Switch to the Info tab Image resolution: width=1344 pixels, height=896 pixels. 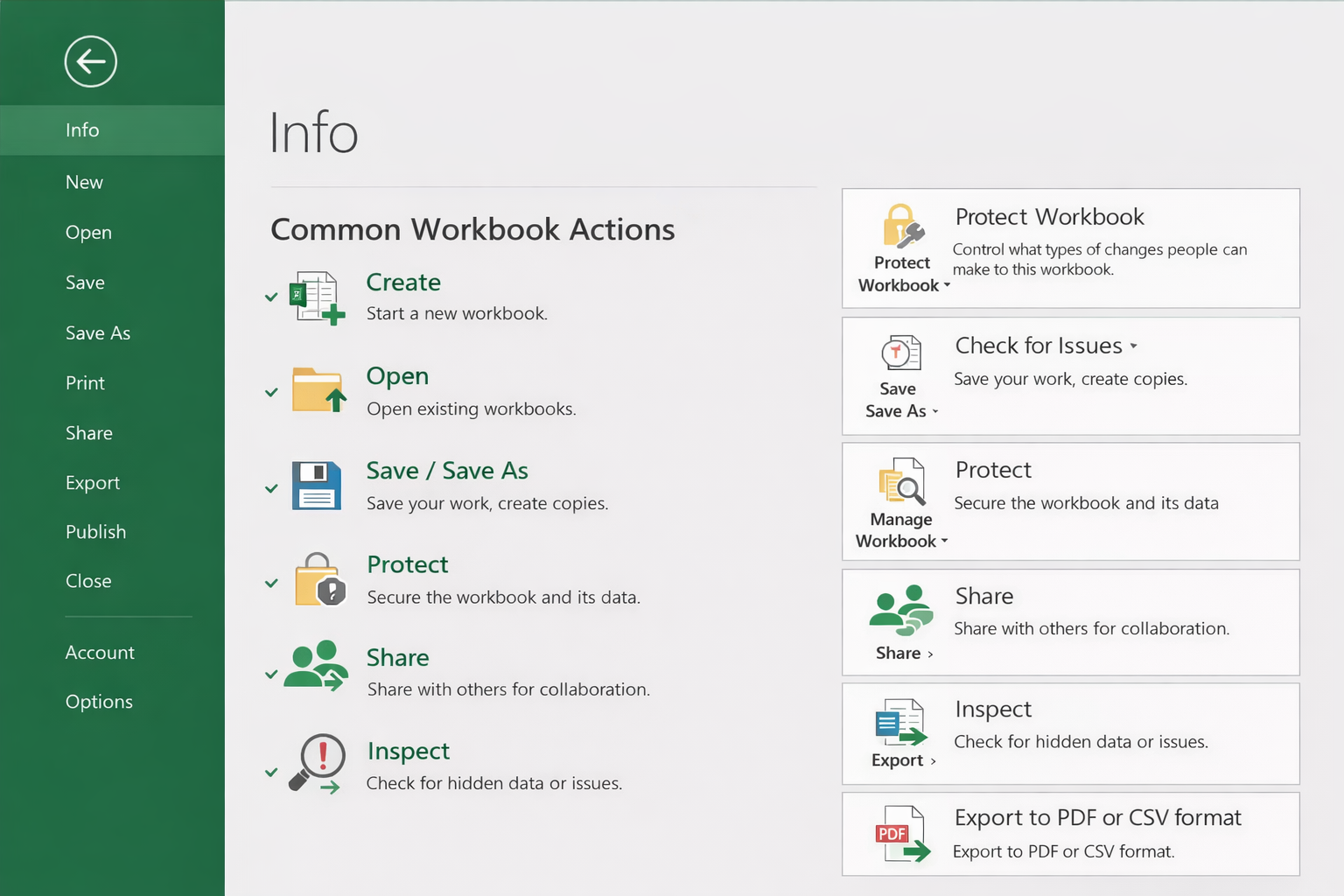pyautogui.click(x=82, y=129)
